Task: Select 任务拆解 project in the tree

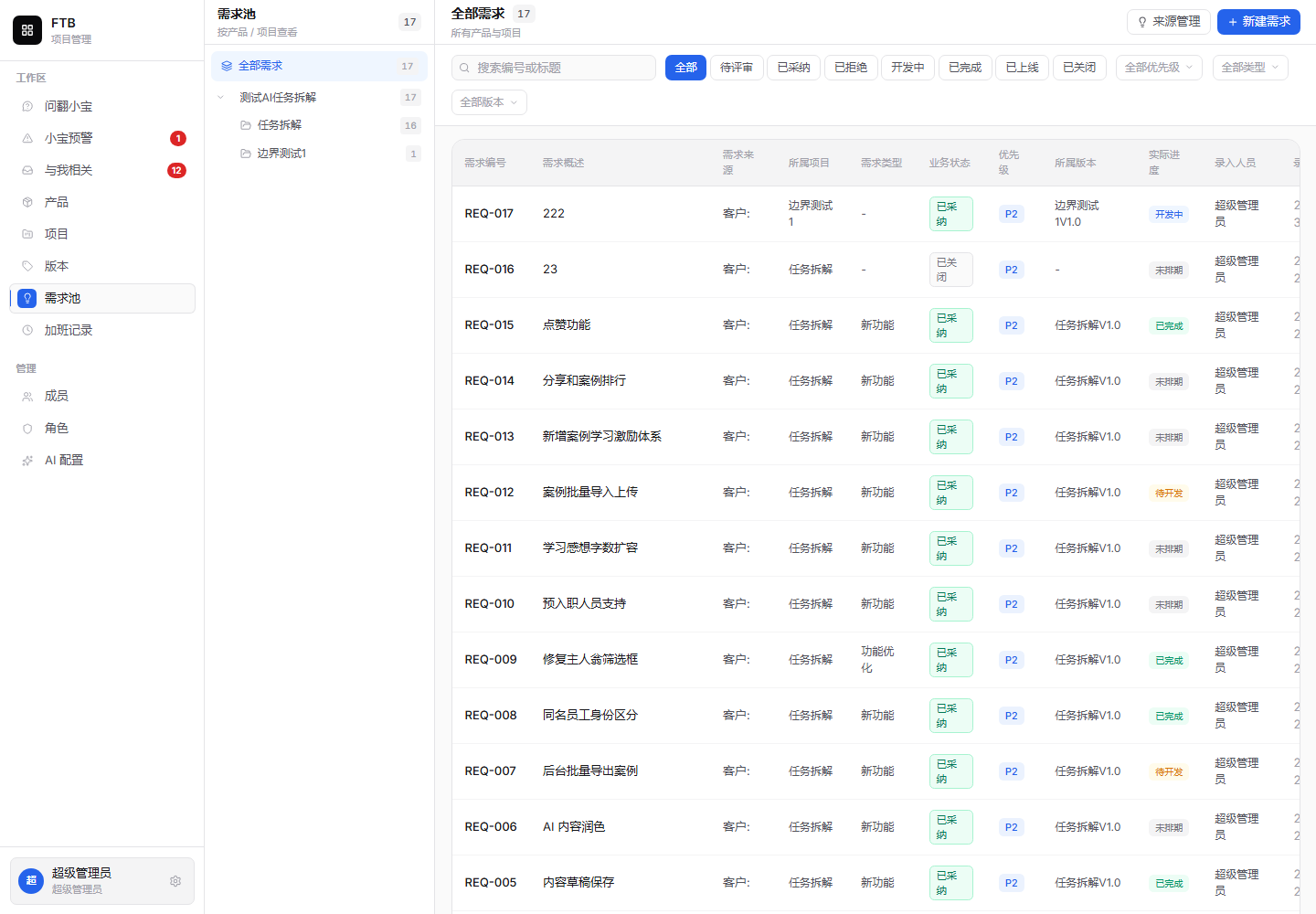Action: pyautogui.click(x=319, y=125)
